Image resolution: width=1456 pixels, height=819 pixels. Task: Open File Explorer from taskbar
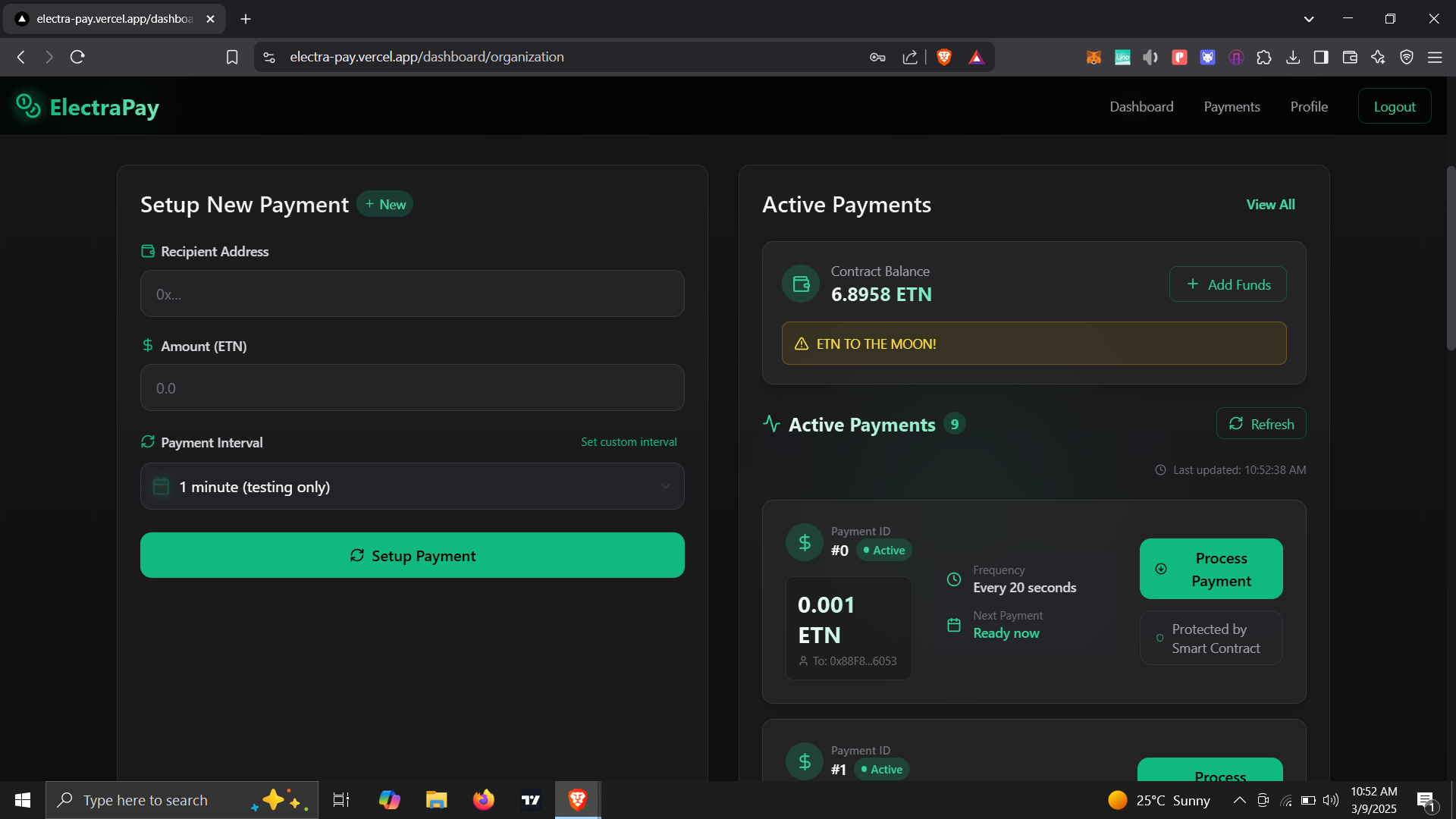[x=436, y=800]
